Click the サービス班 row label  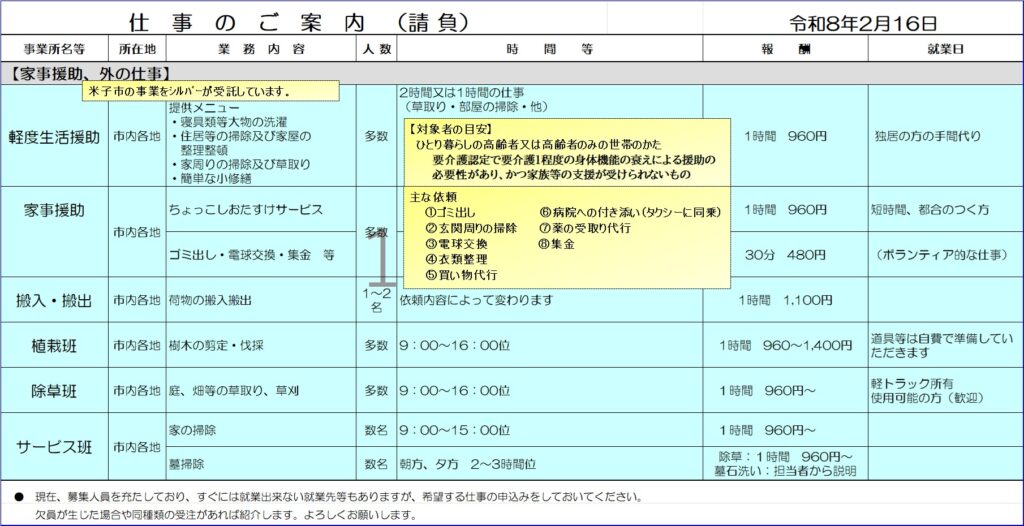click(54, 446)
